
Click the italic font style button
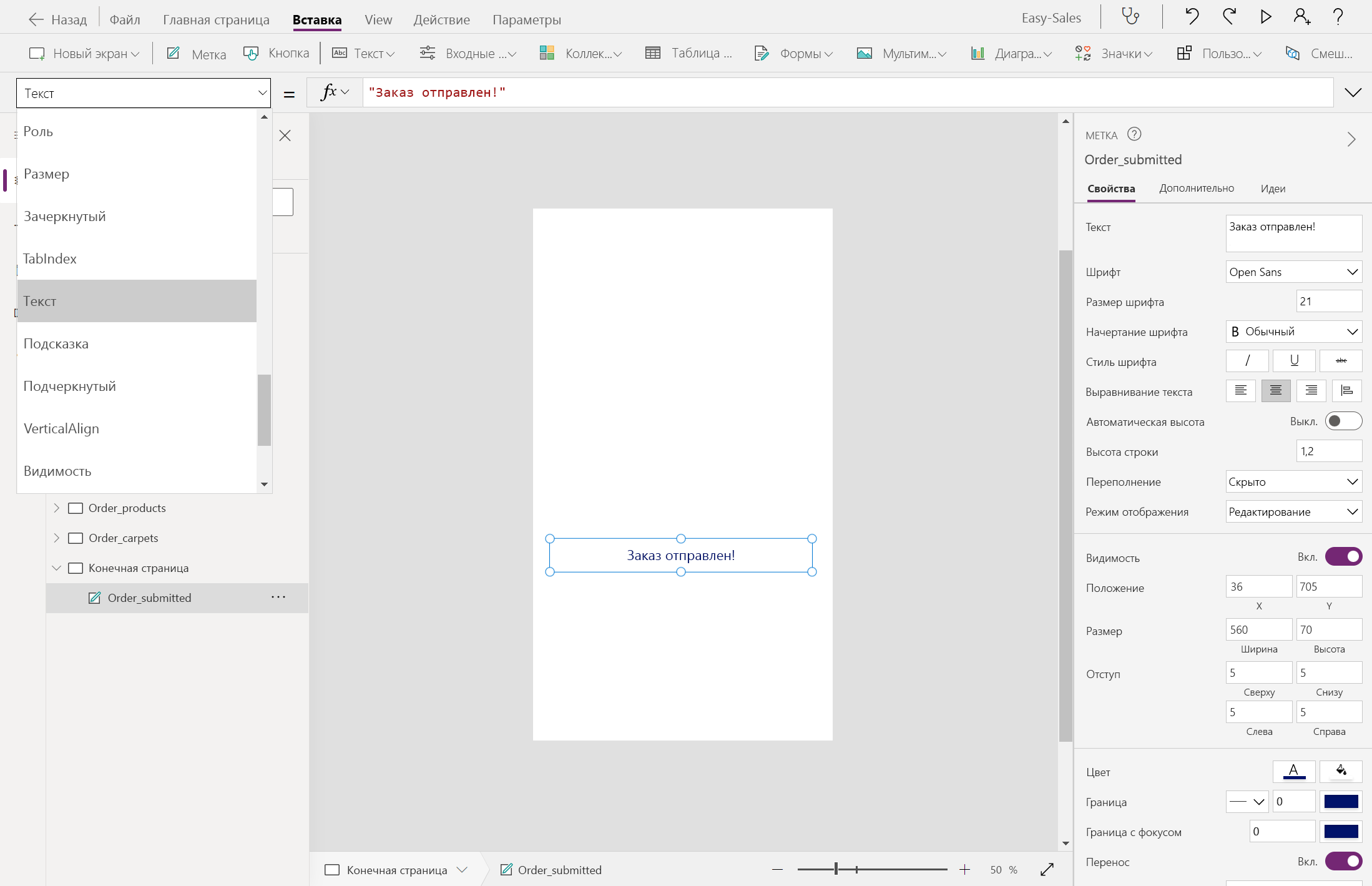(1247, 361)
